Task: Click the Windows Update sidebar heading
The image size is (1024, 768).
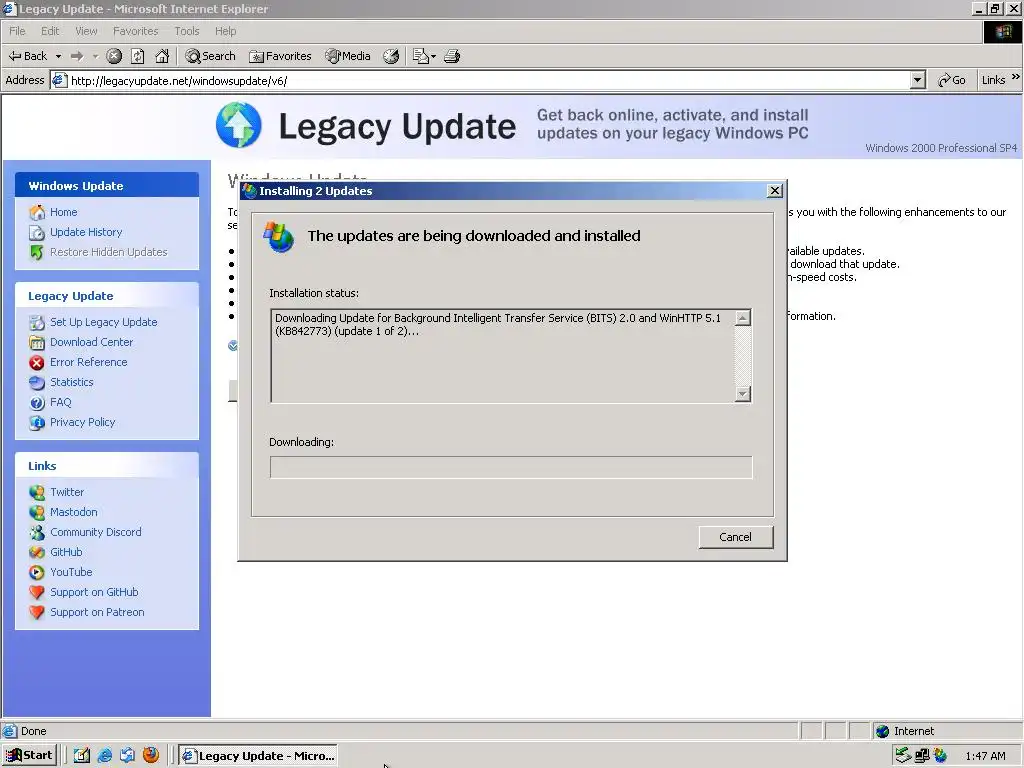Action: [76, 186]
